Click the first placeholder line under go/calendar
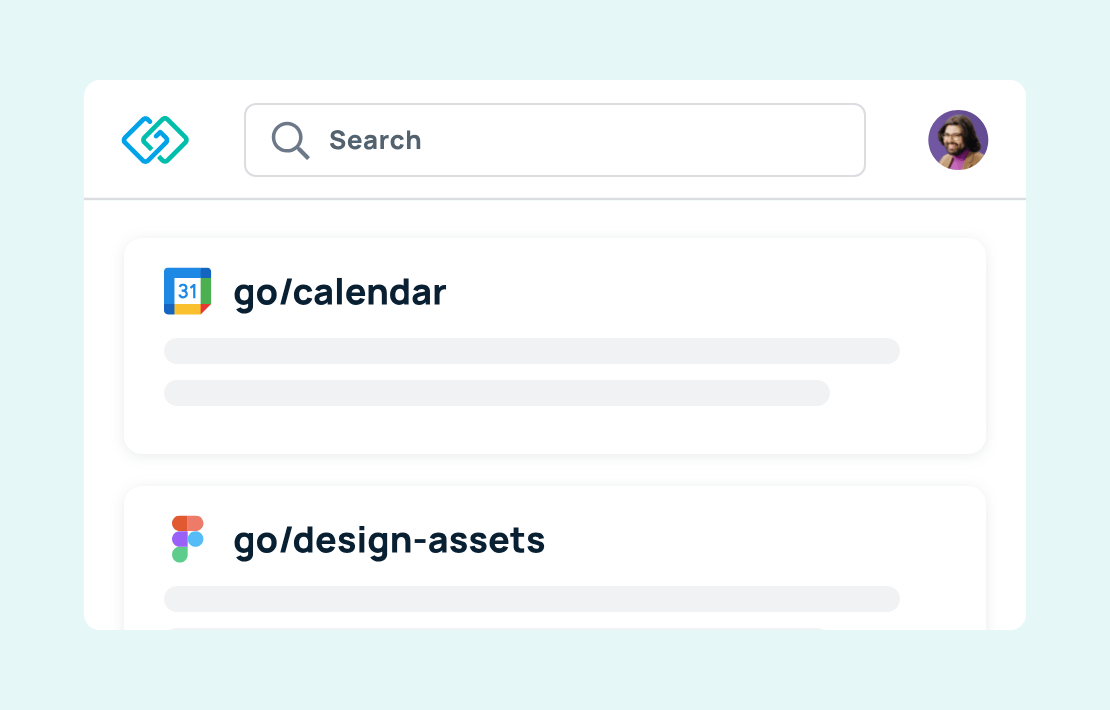1110x710 pixels. pyautogui.click(x=532, y=351)
